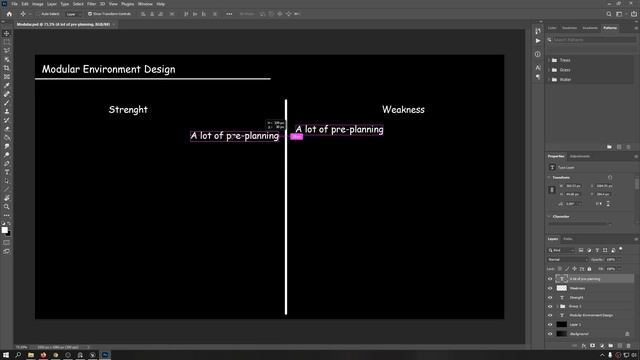Open the three-dots align options

tap(229, 14)
